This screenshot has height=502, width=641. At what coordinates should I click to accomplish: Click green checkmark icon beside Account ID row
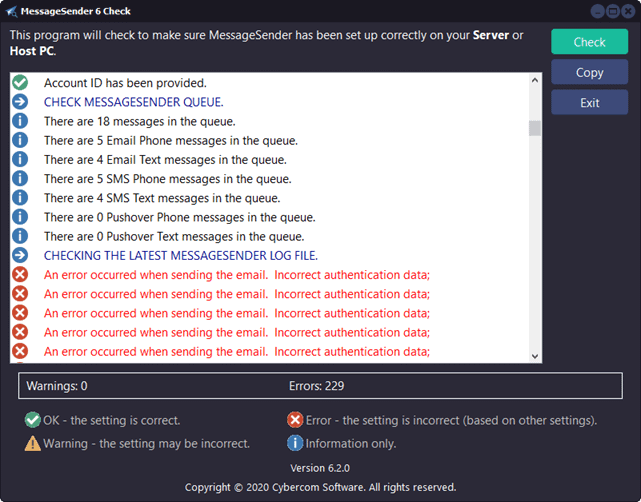20,83
